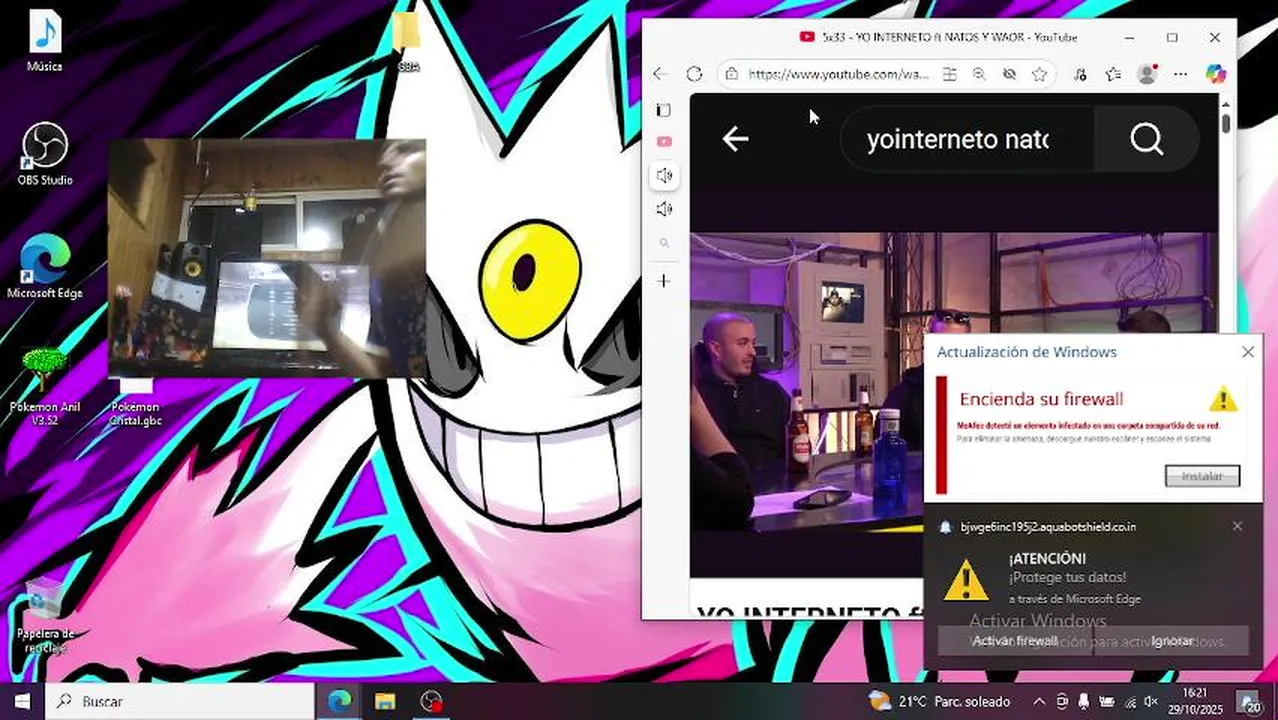The image size is (1278, 720).
Task: Open the Edge profile avatar
Action: (x=1147, y=74)
